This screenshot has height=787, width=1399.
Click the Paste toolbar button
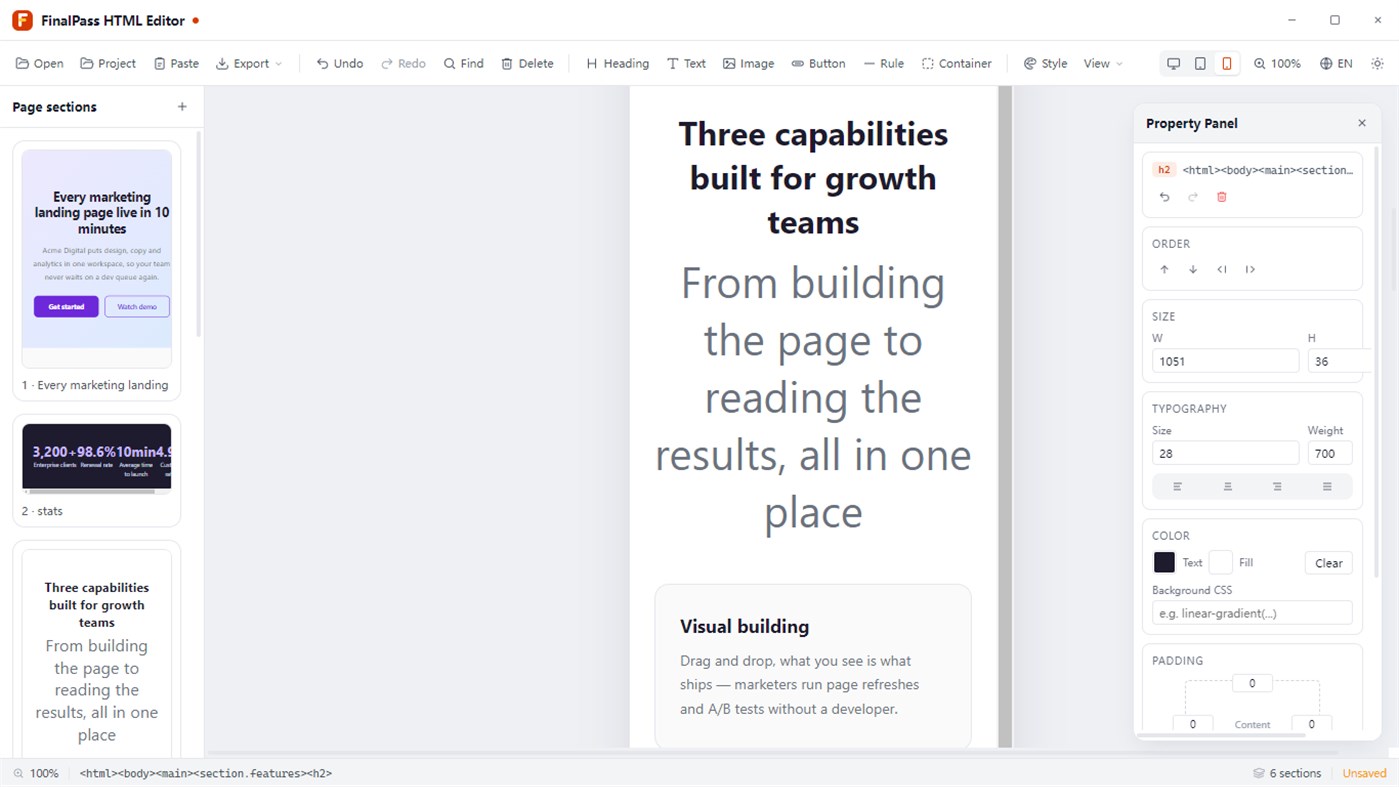tap(176, 63)
